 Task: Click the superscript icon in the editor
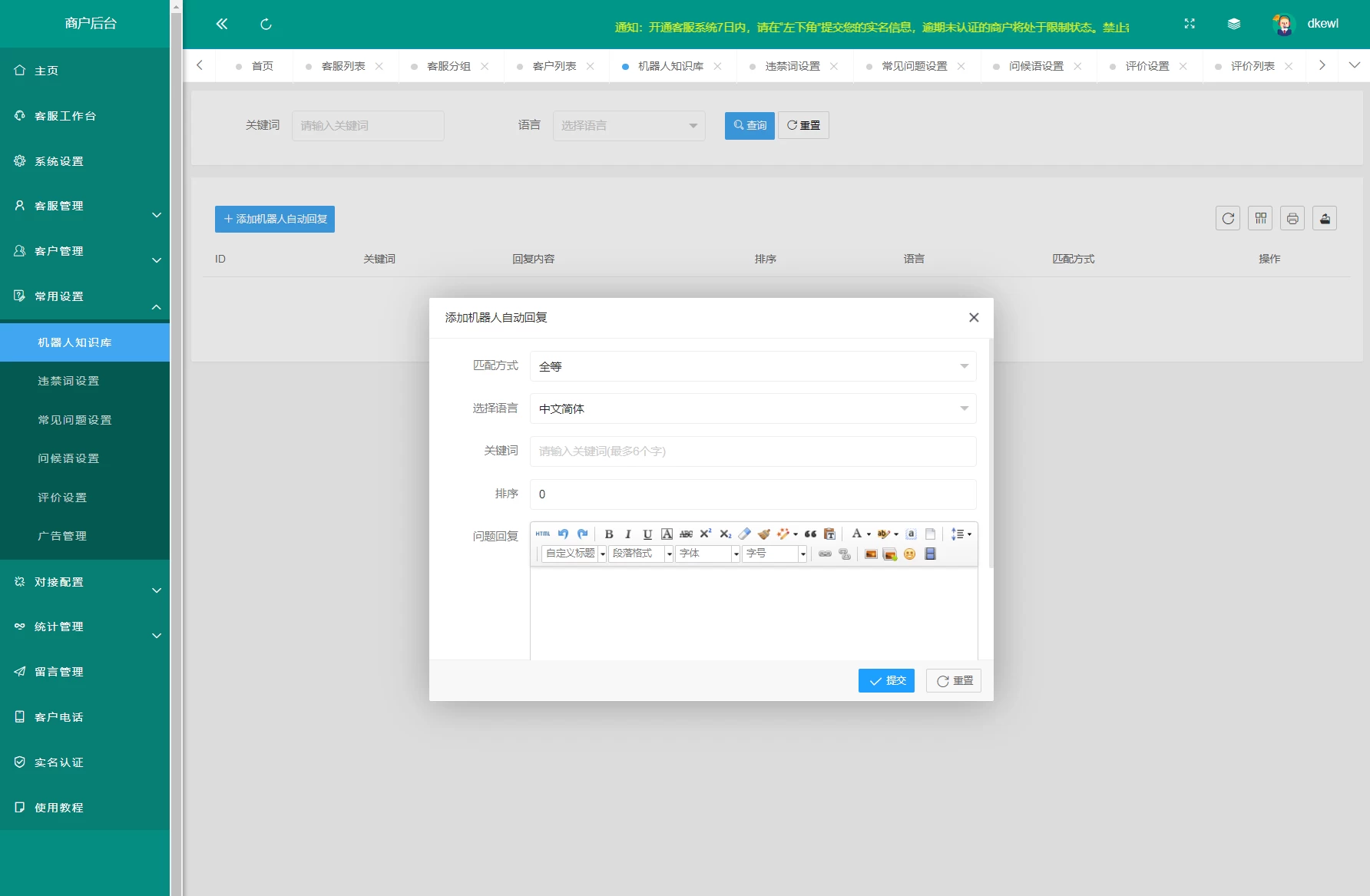pos(706,534)
